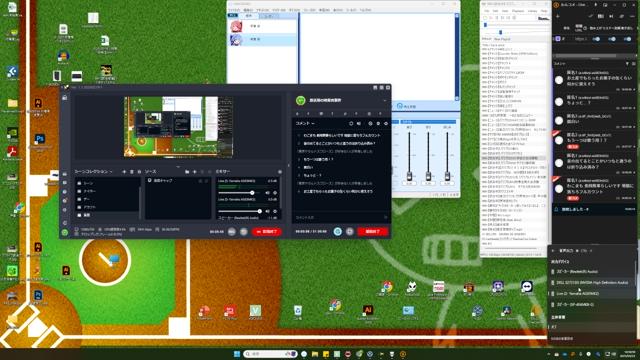Add a source folder in the Sources panel
This screenshot has height=360, width=640.
tap(187, 172)
